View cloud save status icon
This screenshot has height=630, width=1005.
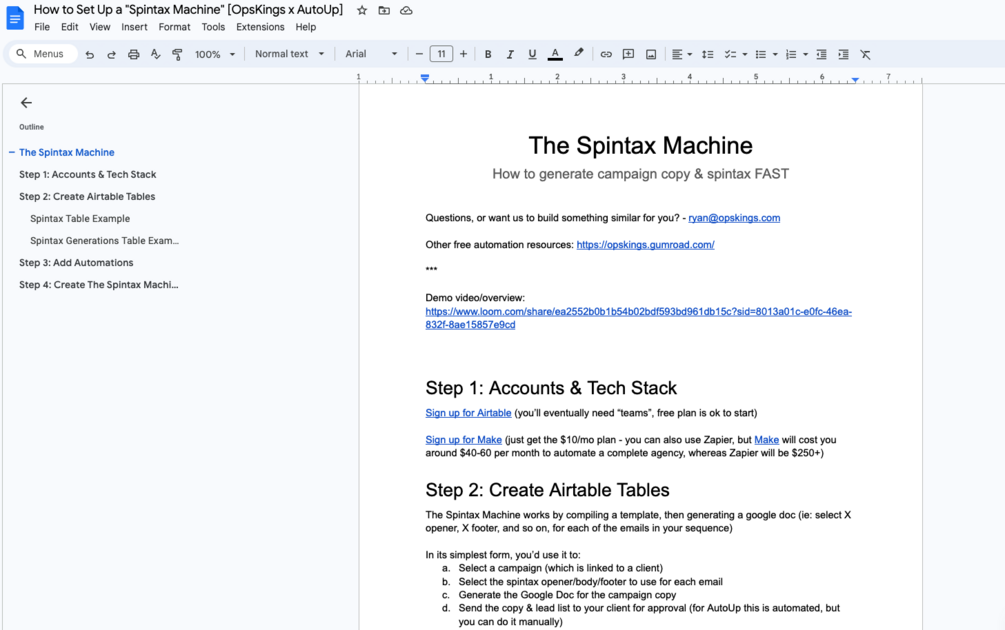tap(406, 10)
